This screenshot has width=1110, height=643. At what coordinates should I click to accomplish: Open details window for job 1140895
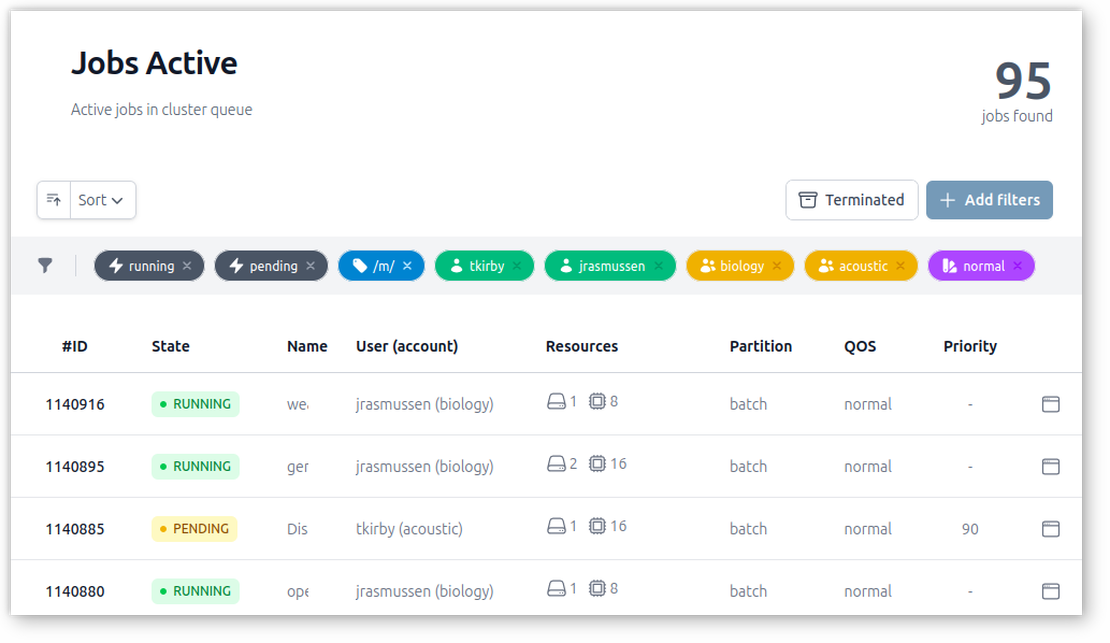point(1051,467)
